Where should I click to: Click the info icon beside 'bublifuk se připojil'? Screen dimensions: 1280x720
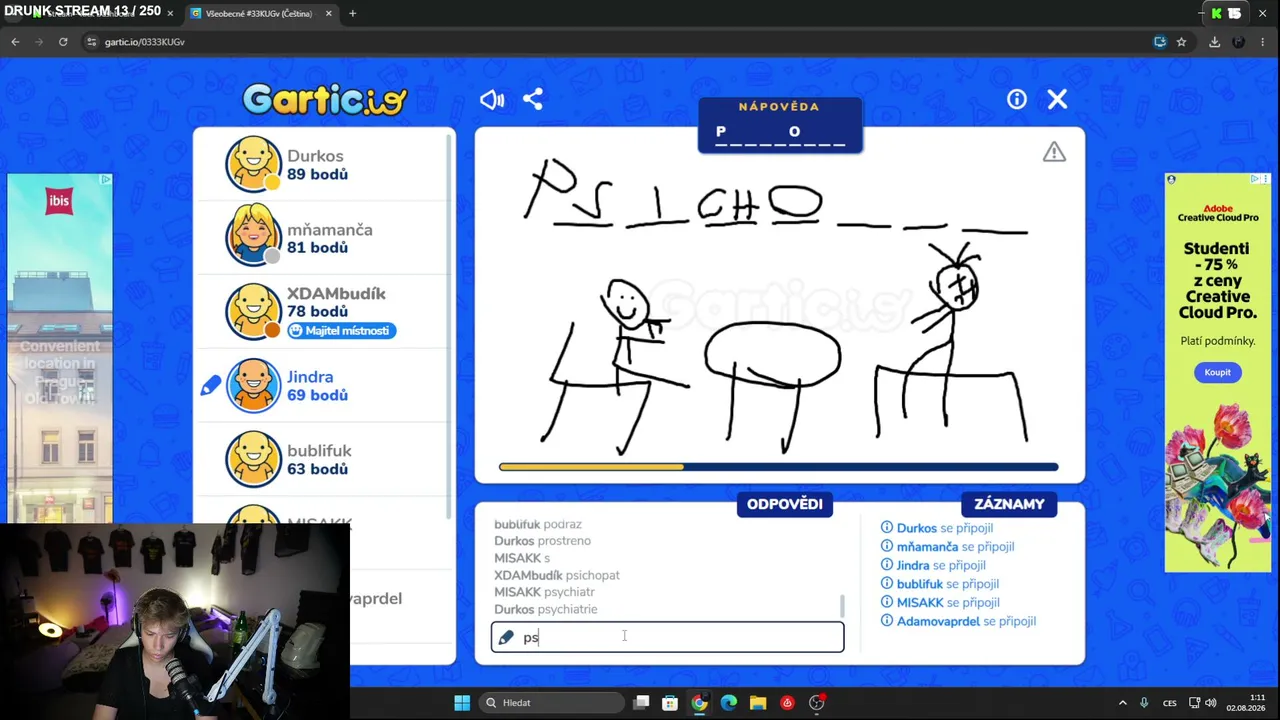coord(887,583)
